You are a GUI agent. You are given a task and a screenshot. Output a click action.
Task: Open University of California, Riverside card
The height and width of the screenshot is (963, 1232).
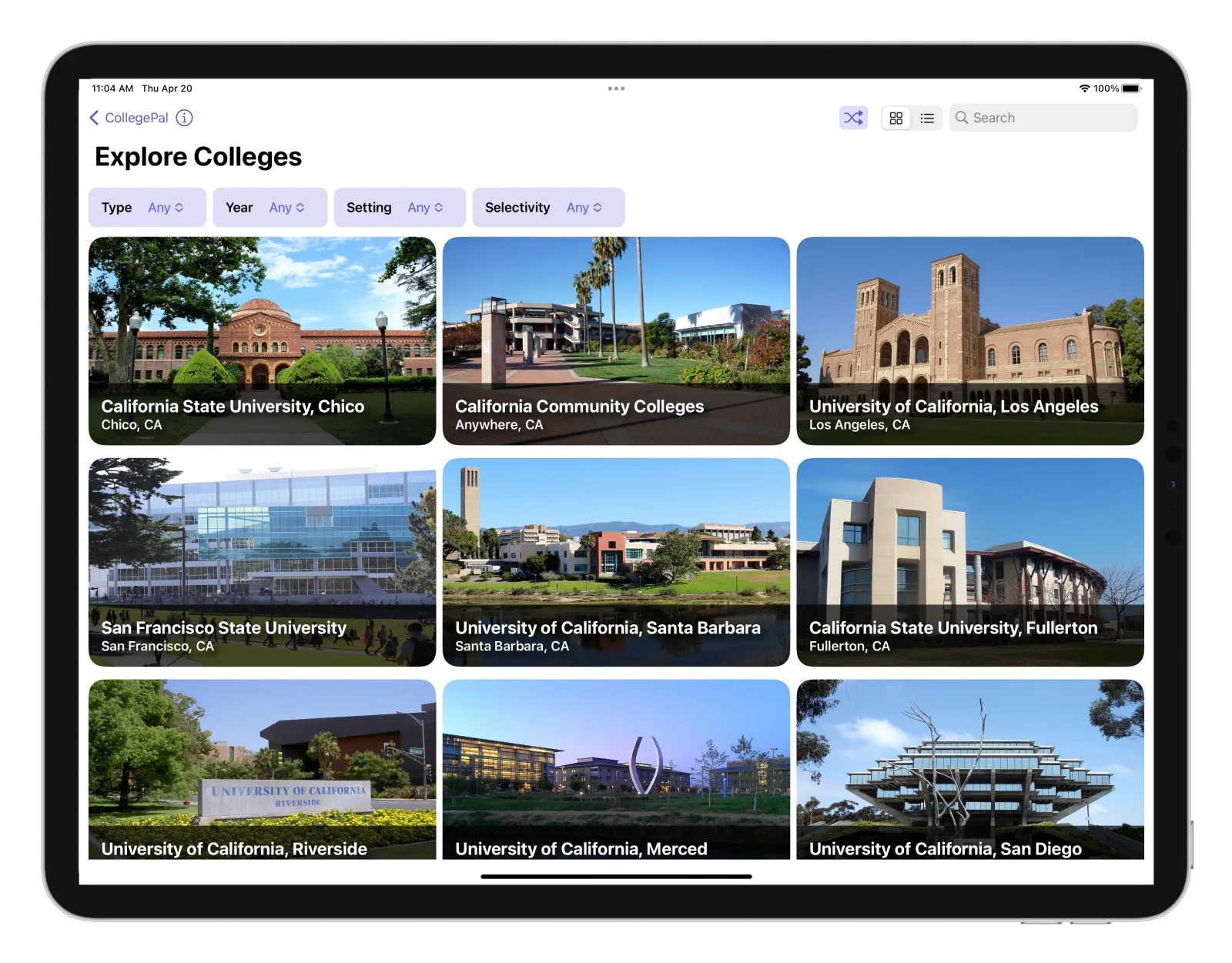263,770
